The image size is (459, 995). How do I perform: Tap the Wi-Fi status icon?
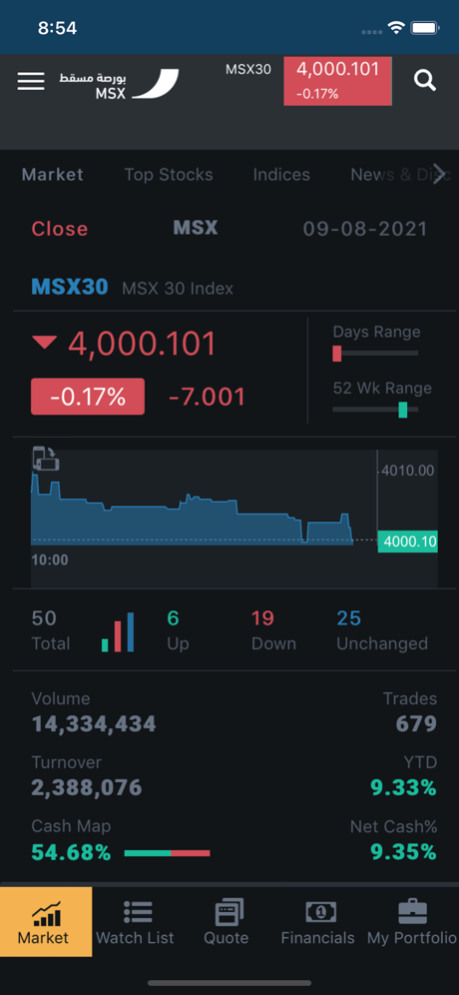point(397,28)
